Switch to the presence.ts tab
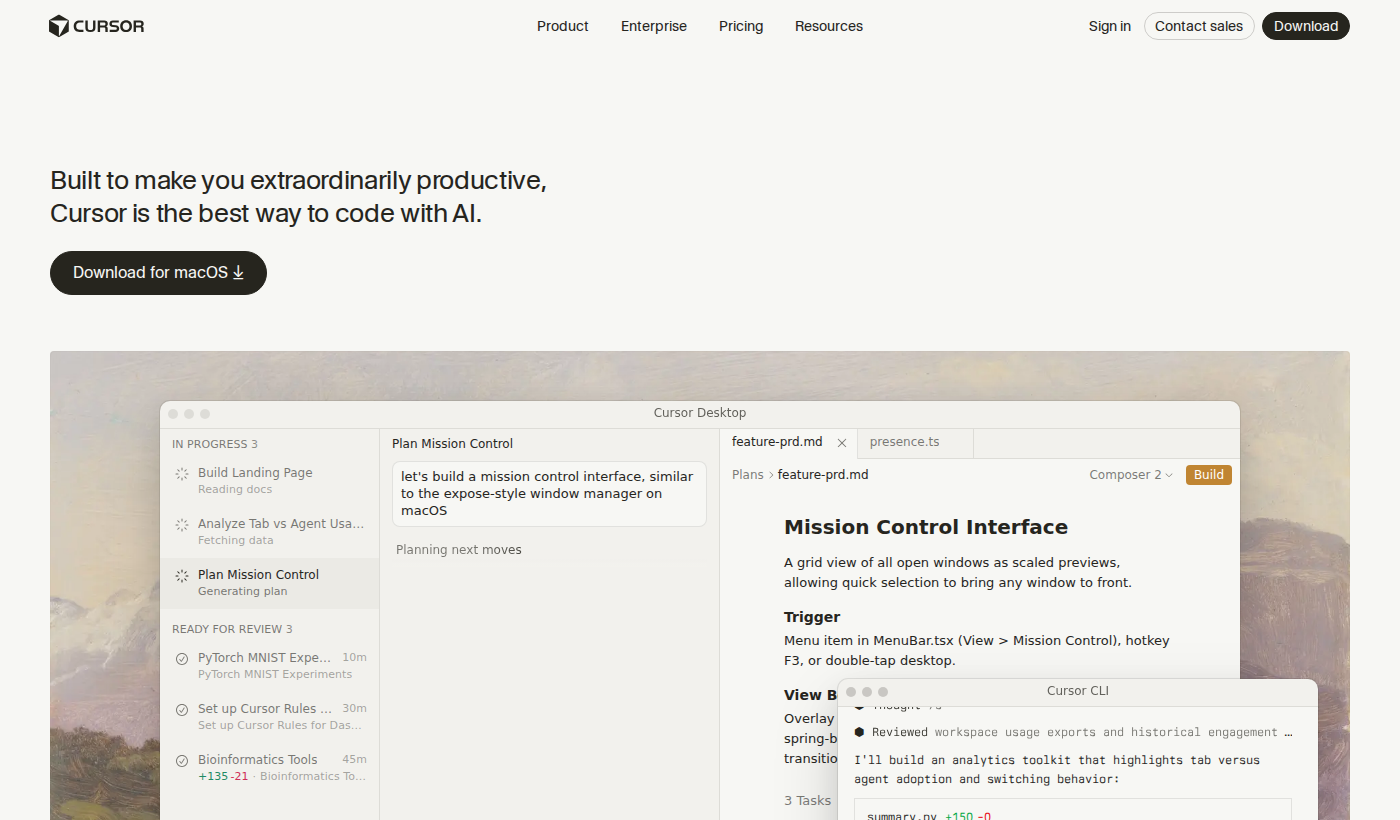Screen dimensions: 1400x820 tap(915, 443)
